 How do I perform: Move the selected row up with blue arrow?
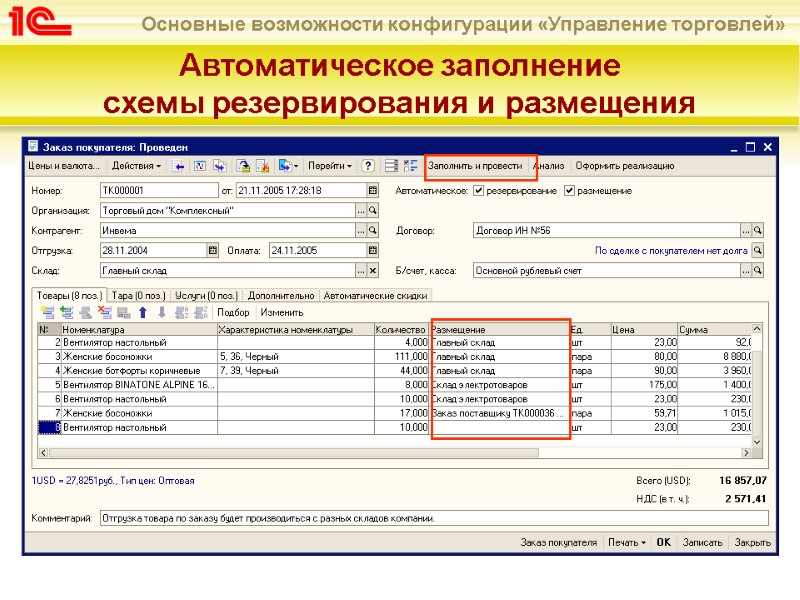pos(145,311)
